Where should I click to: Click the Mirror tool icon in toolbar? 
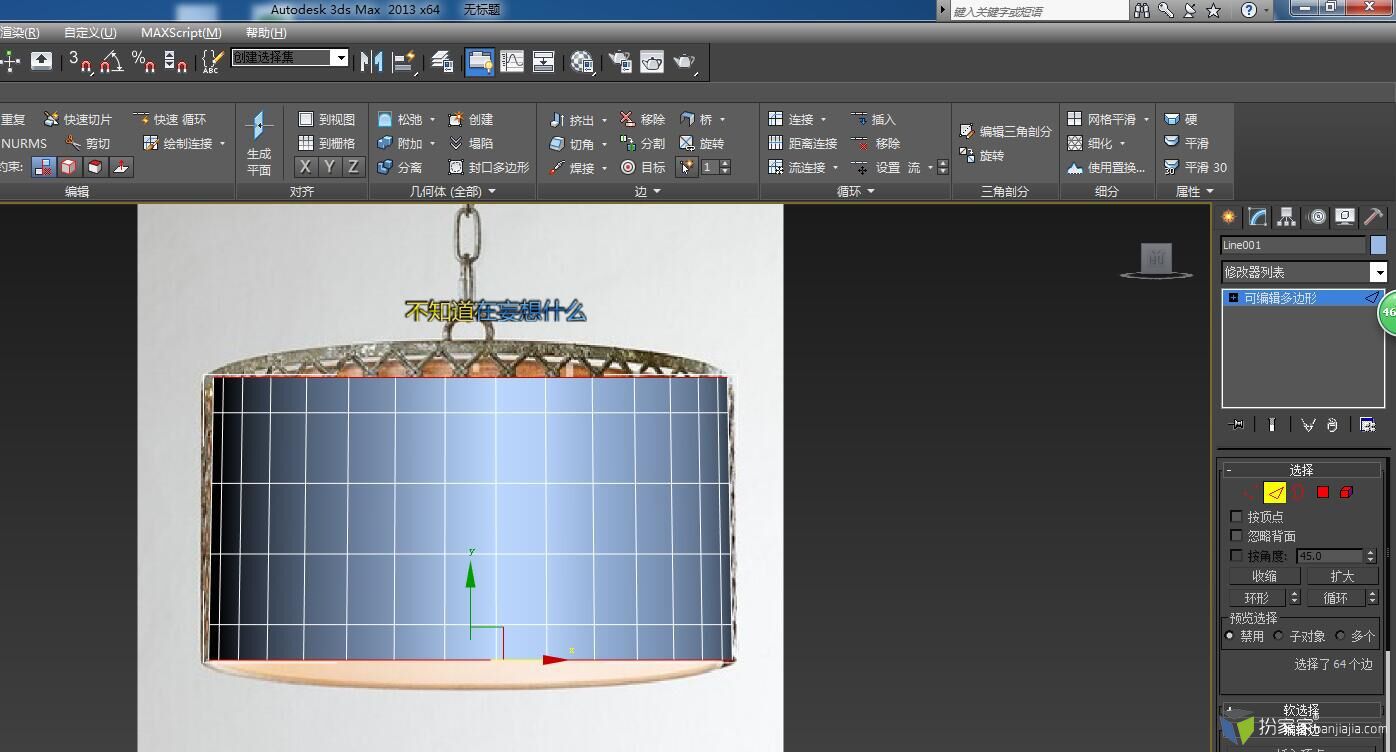(371, 62)
